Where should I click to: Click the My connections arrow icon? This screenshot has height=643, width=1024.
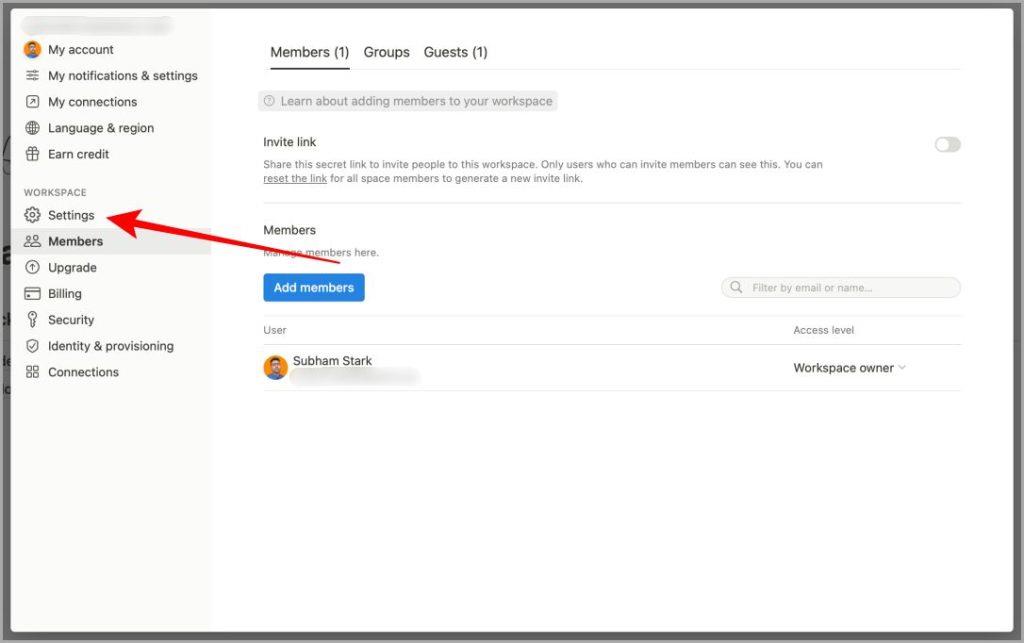(x=32, y=102)
